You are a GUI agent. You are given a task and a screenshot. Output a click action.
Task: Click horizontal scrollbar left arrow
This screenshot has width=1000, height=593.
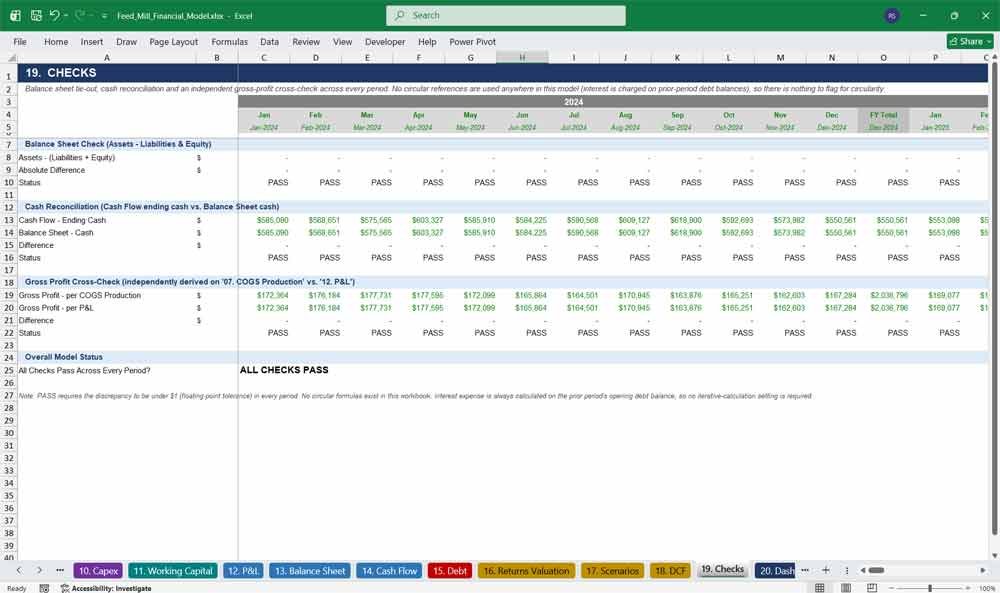tap(863, 570)
